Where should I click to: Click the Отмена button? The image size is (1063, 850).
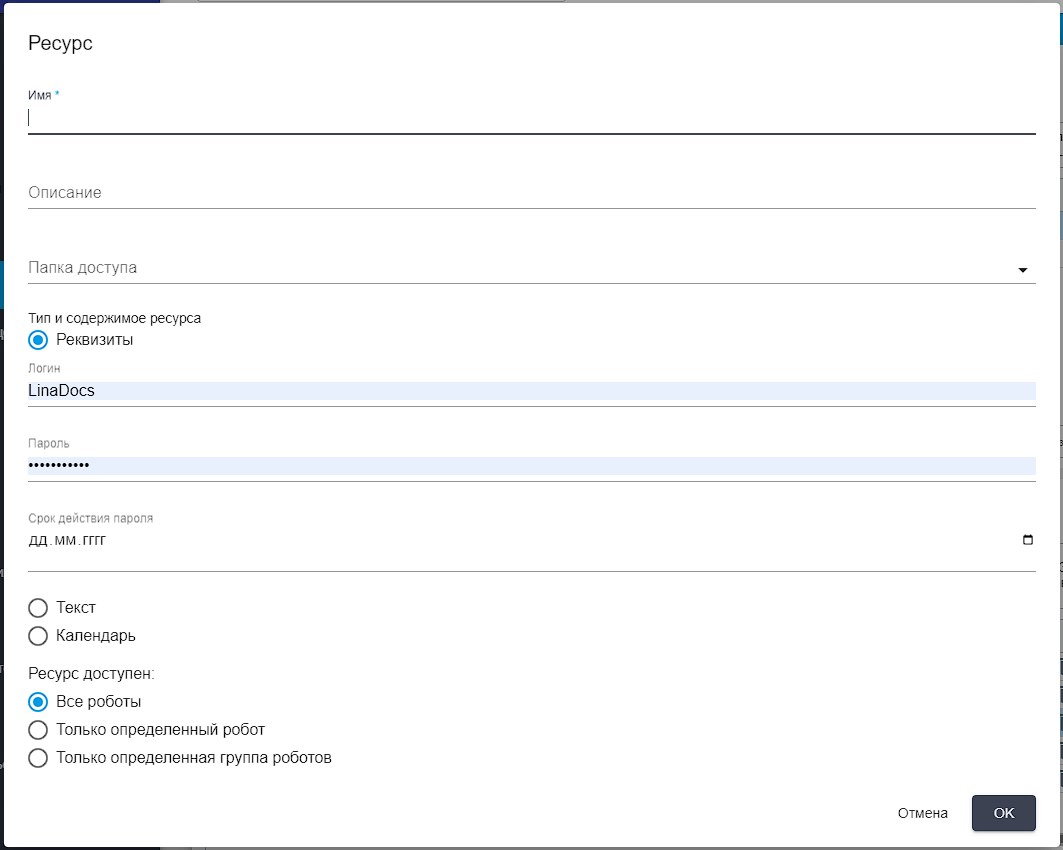(x=922, y=813)
